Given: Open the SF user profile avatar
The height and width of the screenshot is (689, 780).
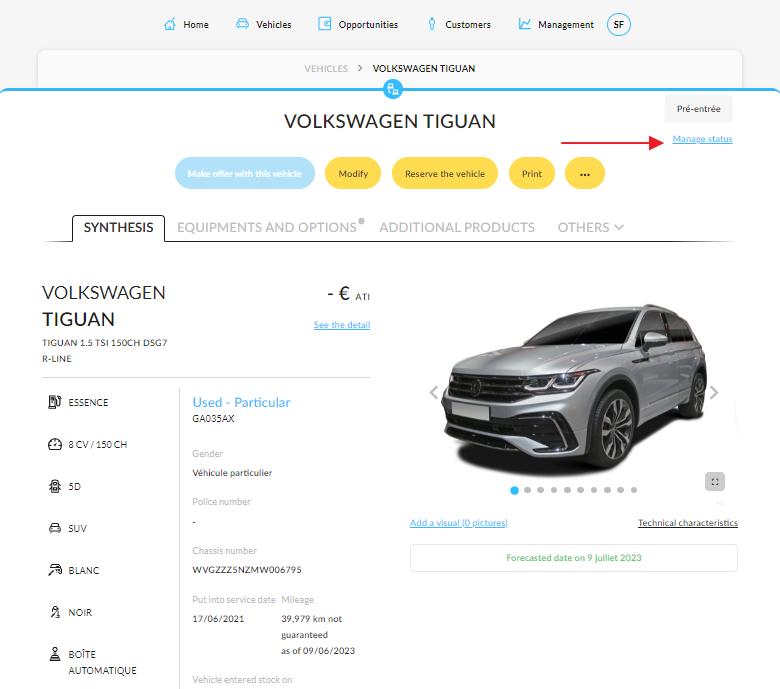Looking at the screenshot, I should 618,24.
